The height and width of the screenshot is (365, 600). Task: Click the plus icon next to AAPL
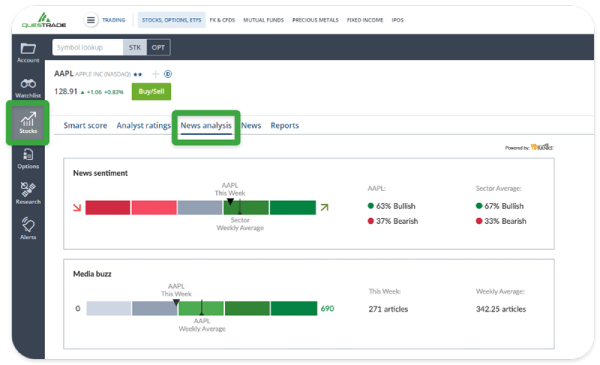coord(155,74)
